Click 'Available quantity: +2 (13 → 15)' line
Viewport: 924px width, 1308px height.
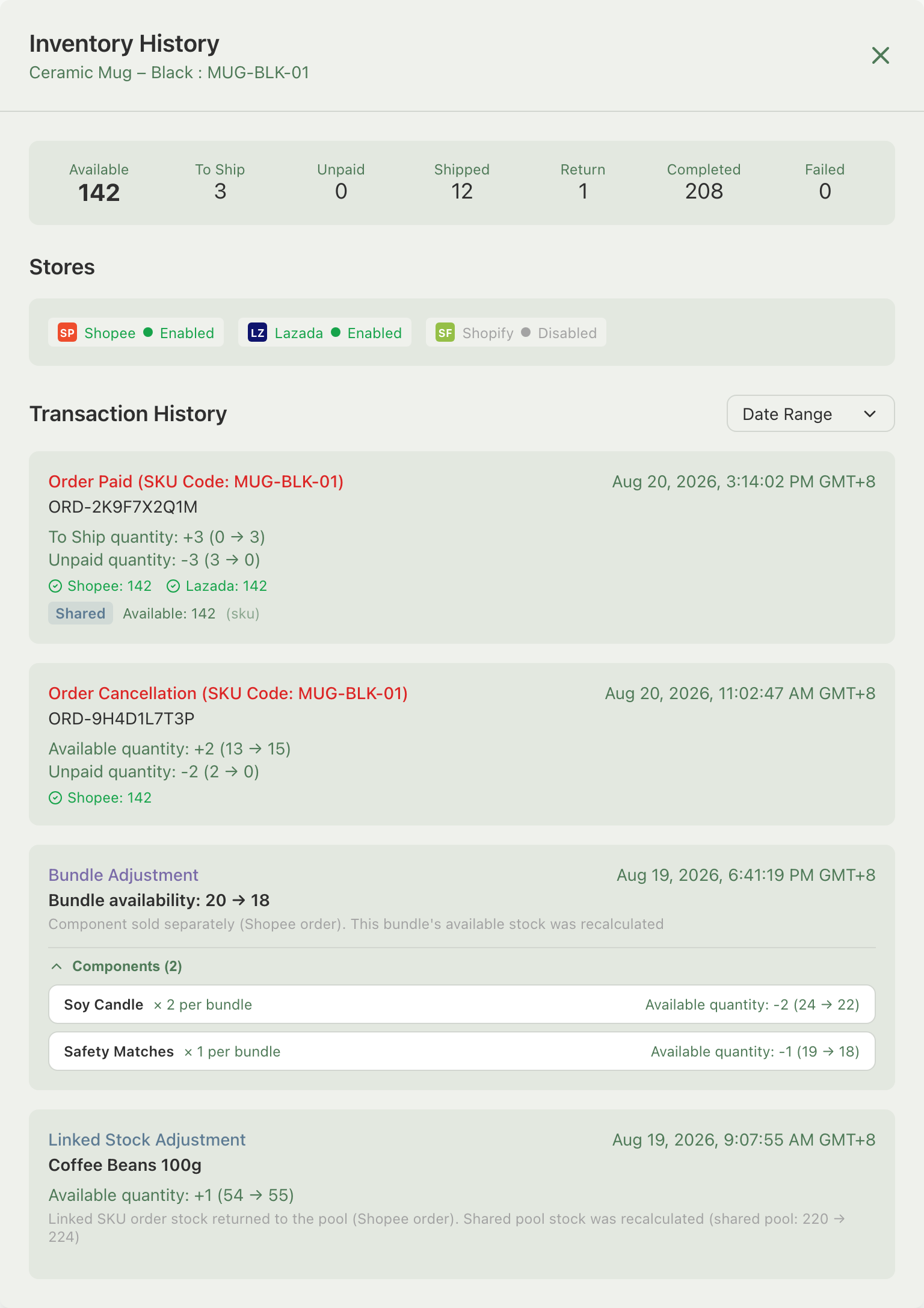coord(170,749)
